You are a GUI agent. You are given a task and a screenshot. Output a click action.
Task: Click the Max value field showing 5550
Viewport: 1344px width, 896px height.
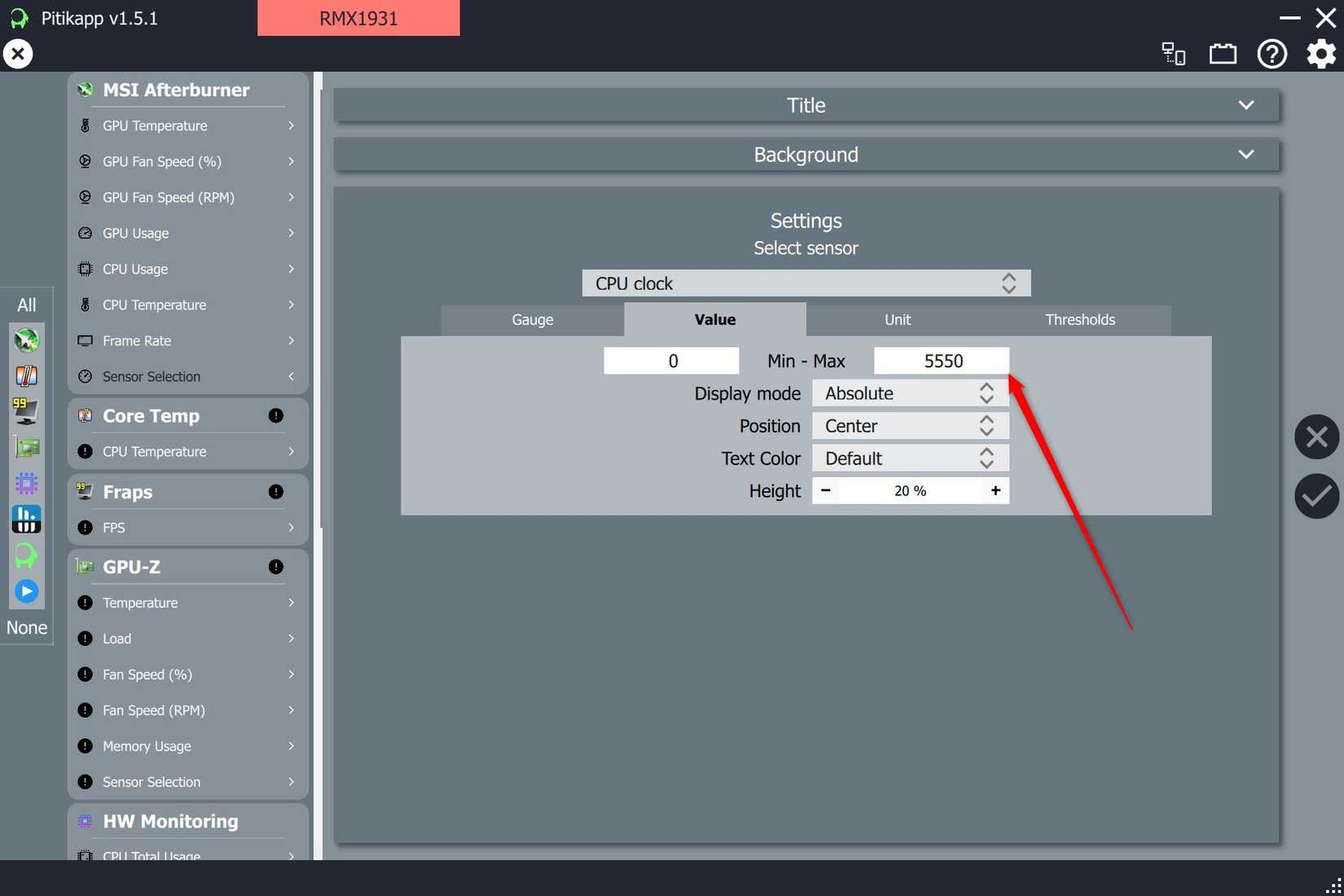coord(942,361)
